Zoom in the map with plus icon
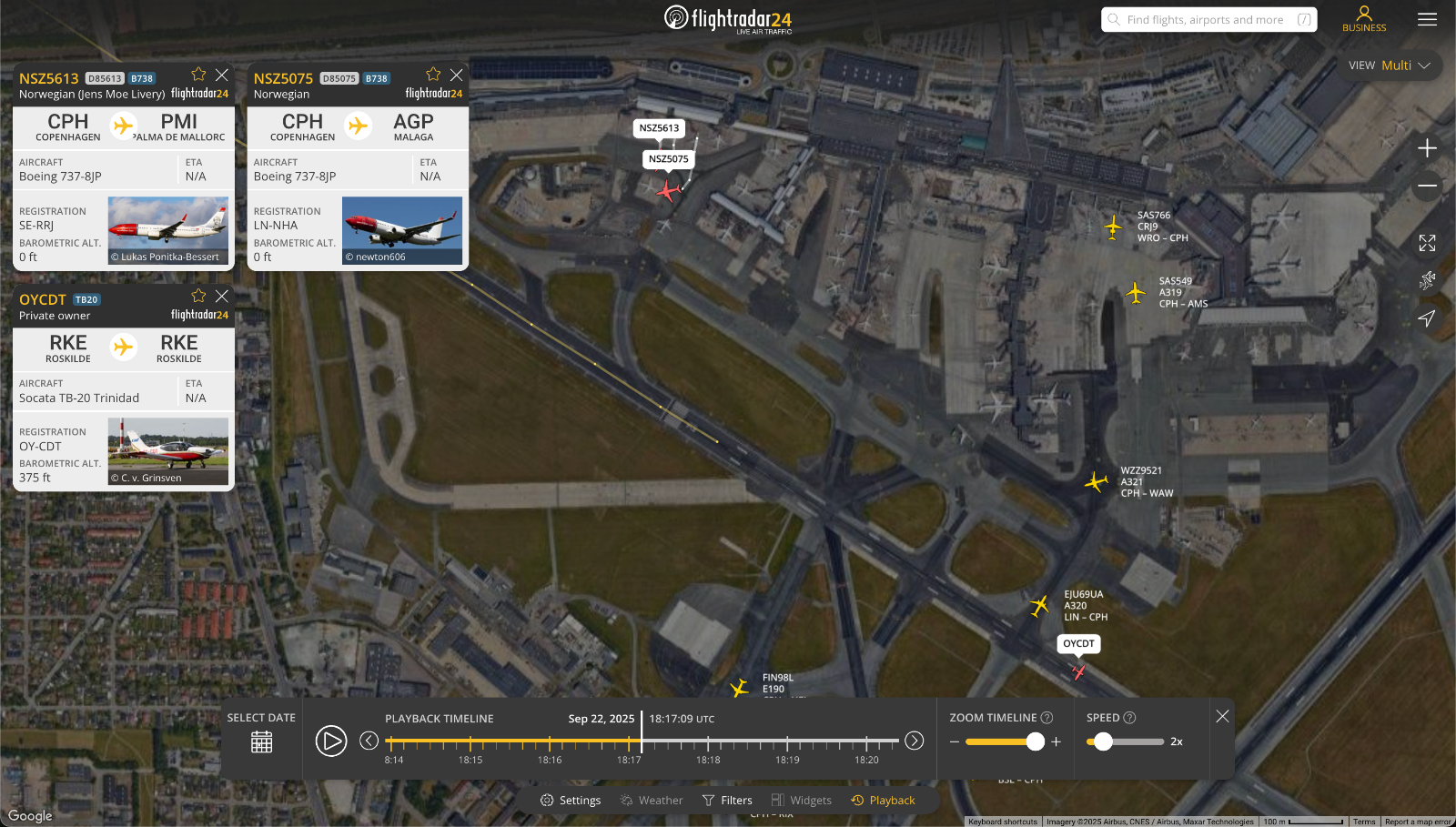 (x=1427, y=148)
